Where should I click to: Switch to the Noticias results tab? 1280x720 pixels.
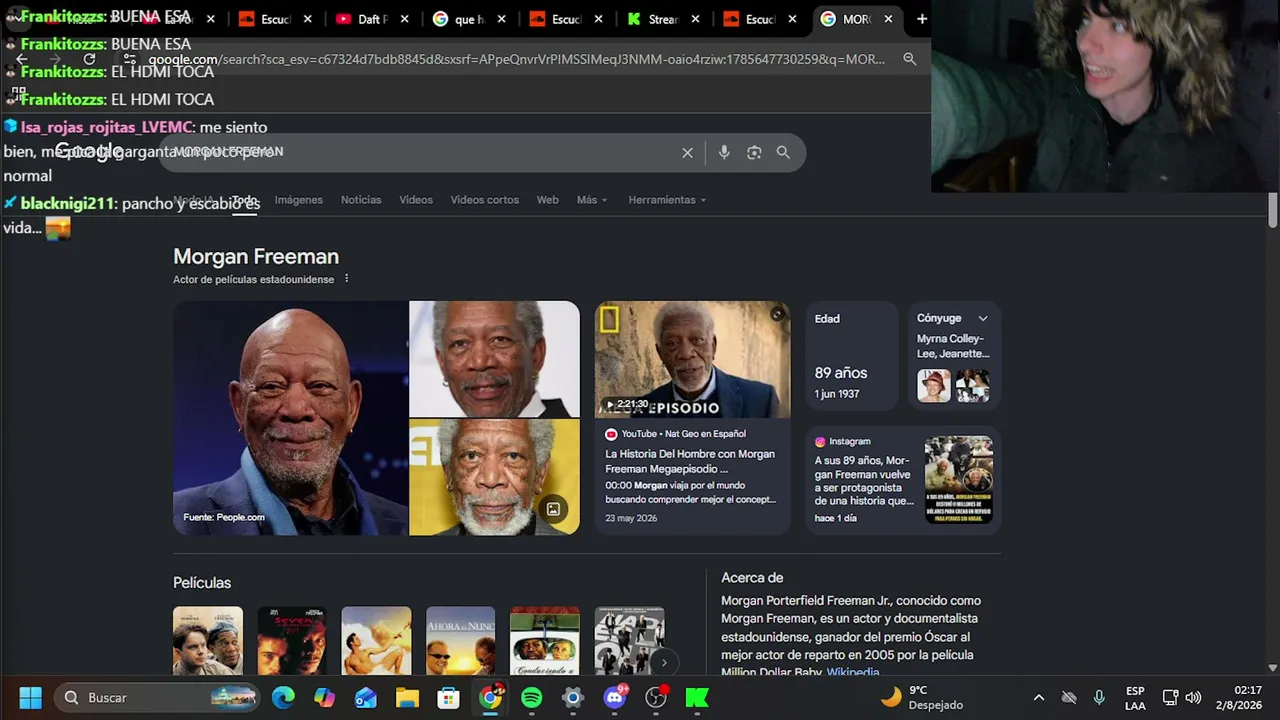361,200
